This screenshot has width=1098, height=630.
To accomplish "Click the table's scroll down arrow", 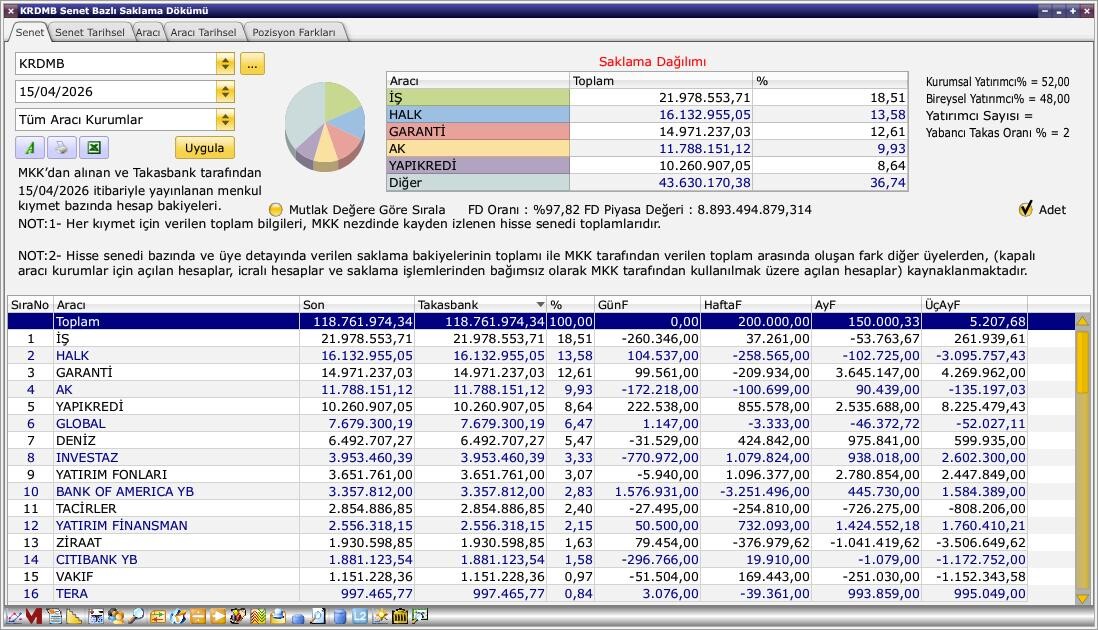I will pos(1082,597).
